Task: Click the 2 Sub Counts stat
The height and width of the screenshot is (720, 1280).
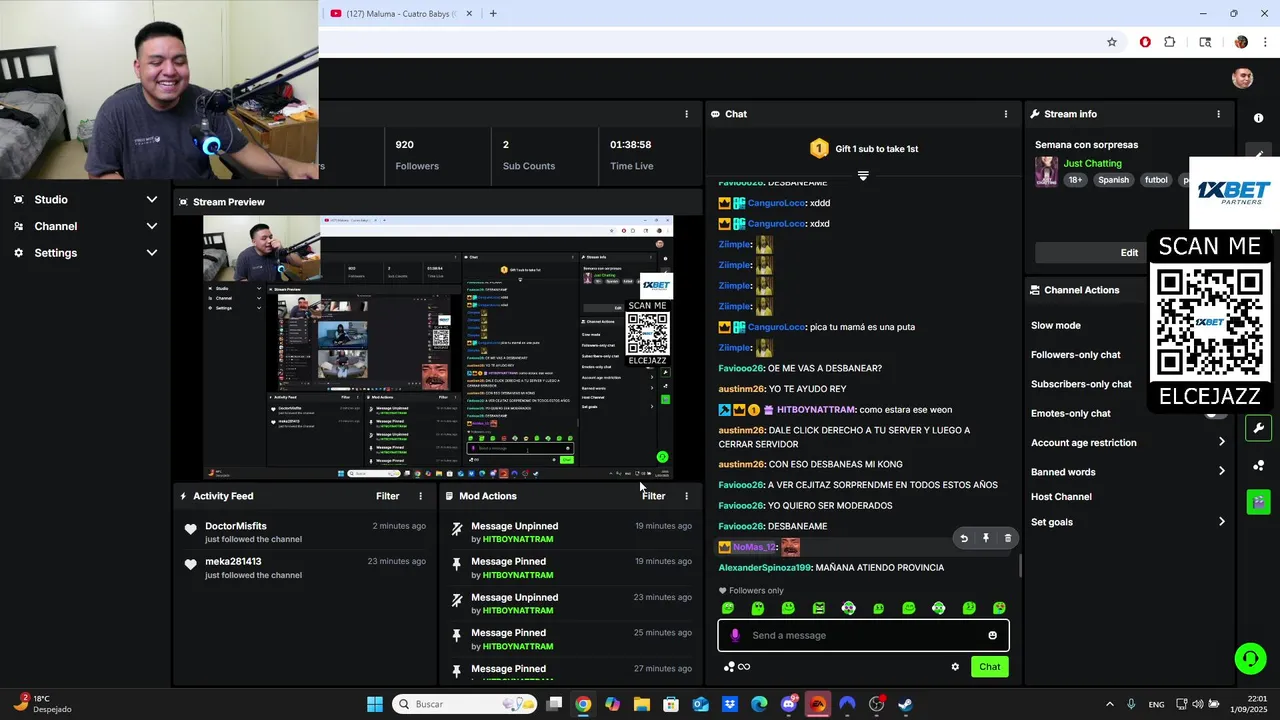Action: (528, 155)
